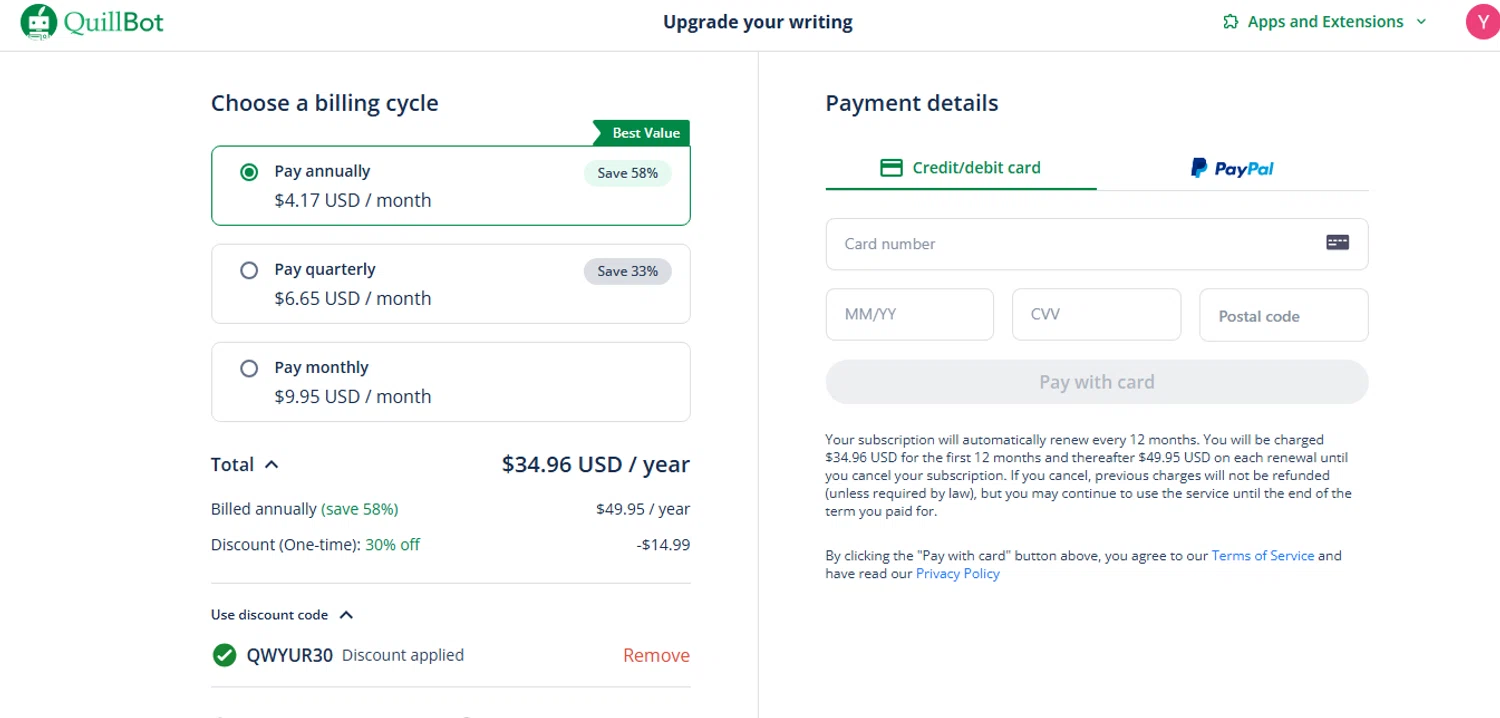This screenshot has height=718, width=1500.
Task: Select the Pay quarterly radio button
Action: click(x=249, y=270)
